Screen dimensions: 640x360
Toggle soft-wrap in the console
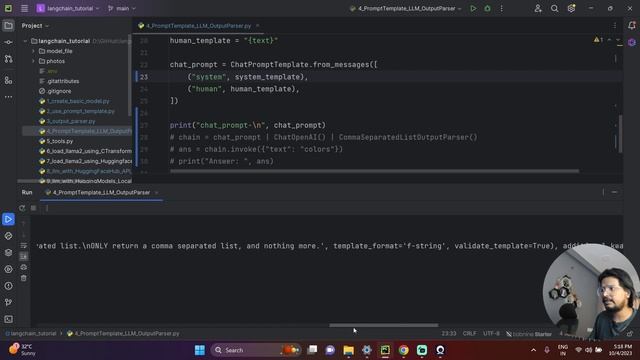coord(24,246)
